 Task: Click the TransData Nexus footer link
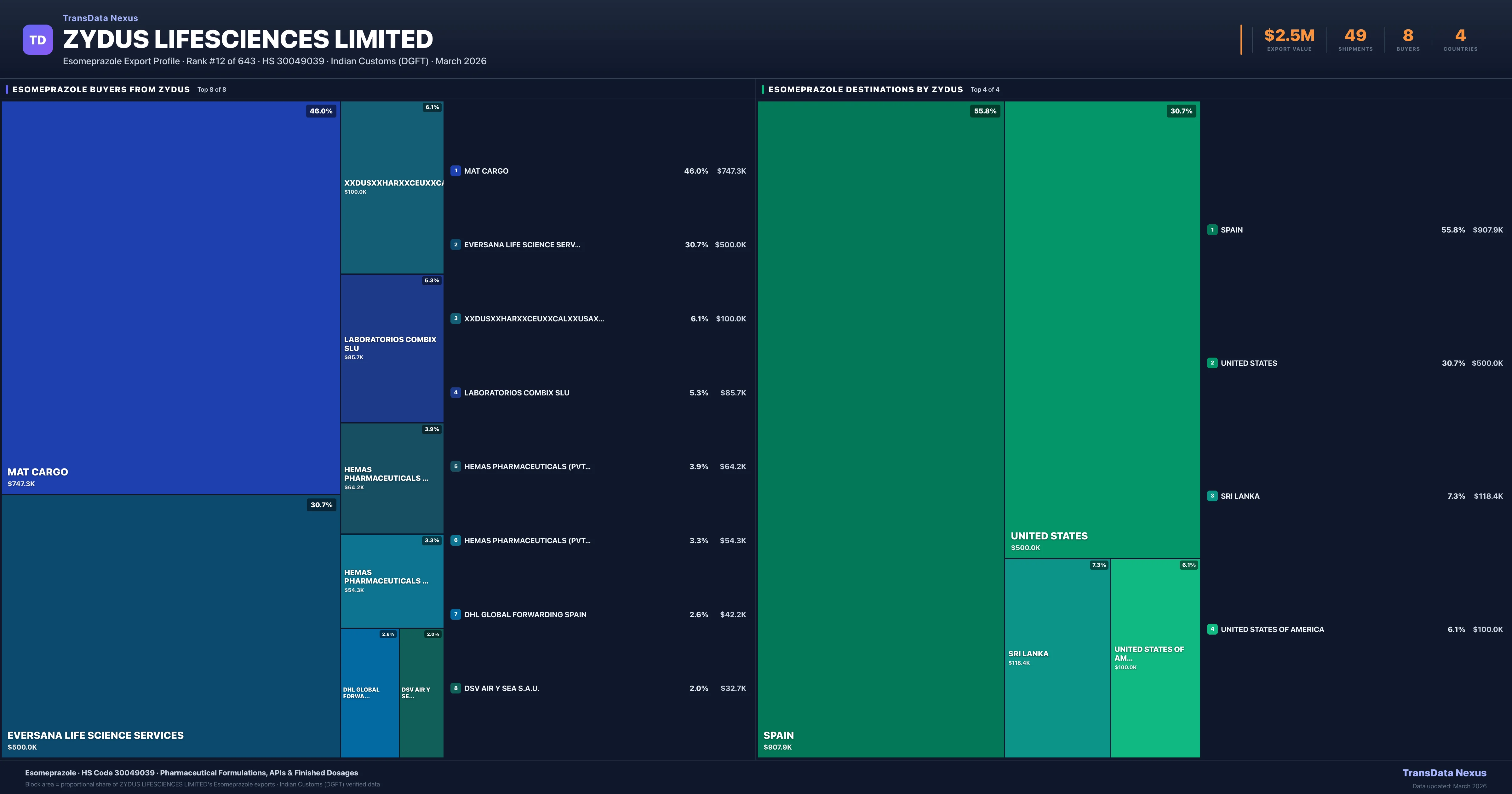(1444, 773)
